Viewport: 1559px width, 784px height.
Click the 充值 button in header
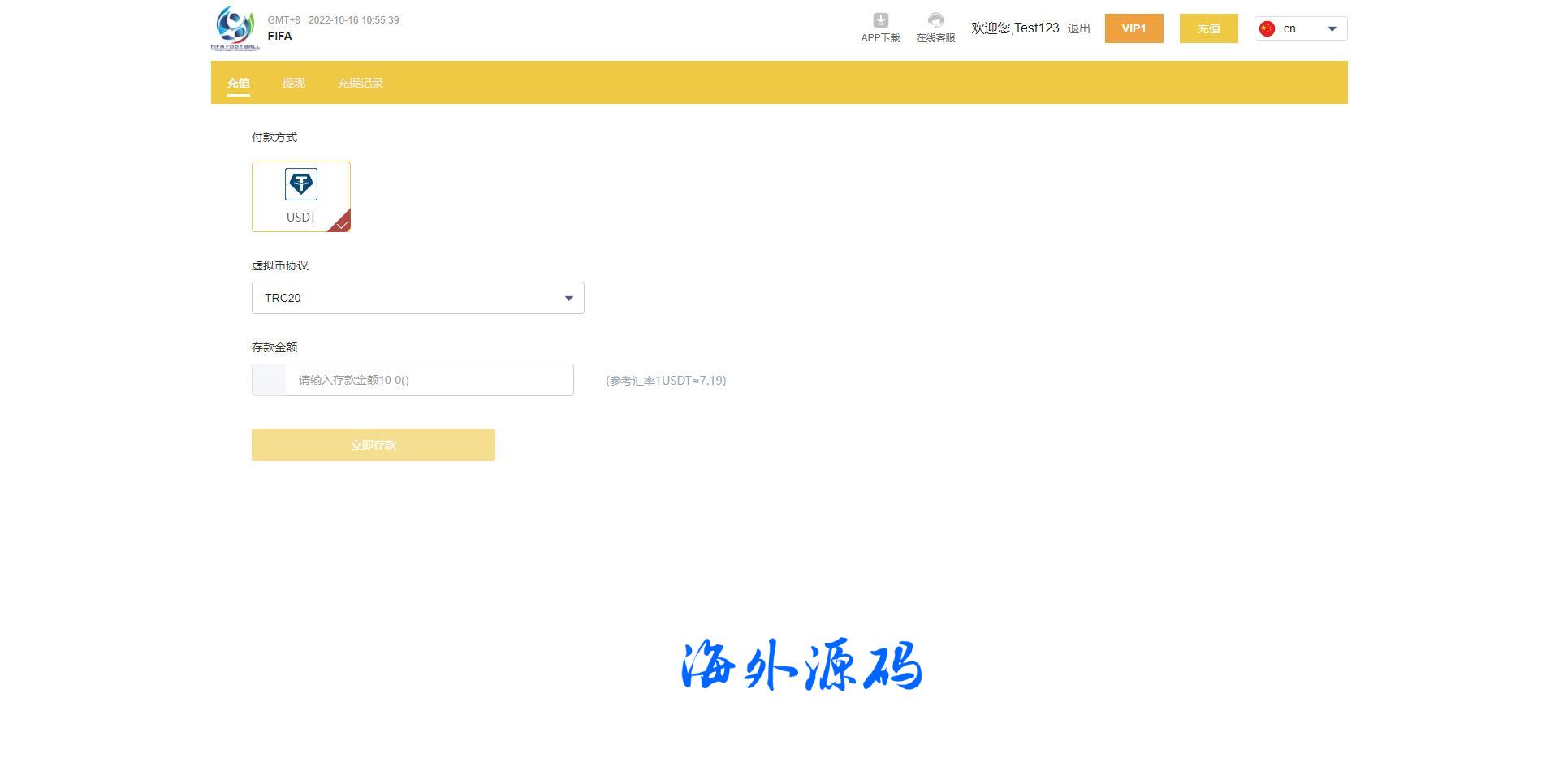(1208, 28)
